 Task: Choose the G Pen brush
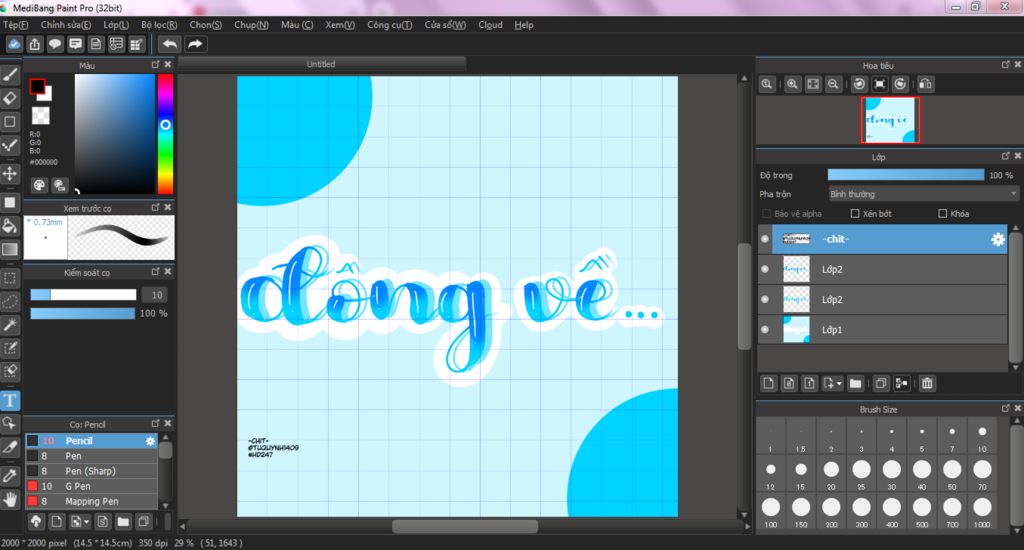coord(91,486)
